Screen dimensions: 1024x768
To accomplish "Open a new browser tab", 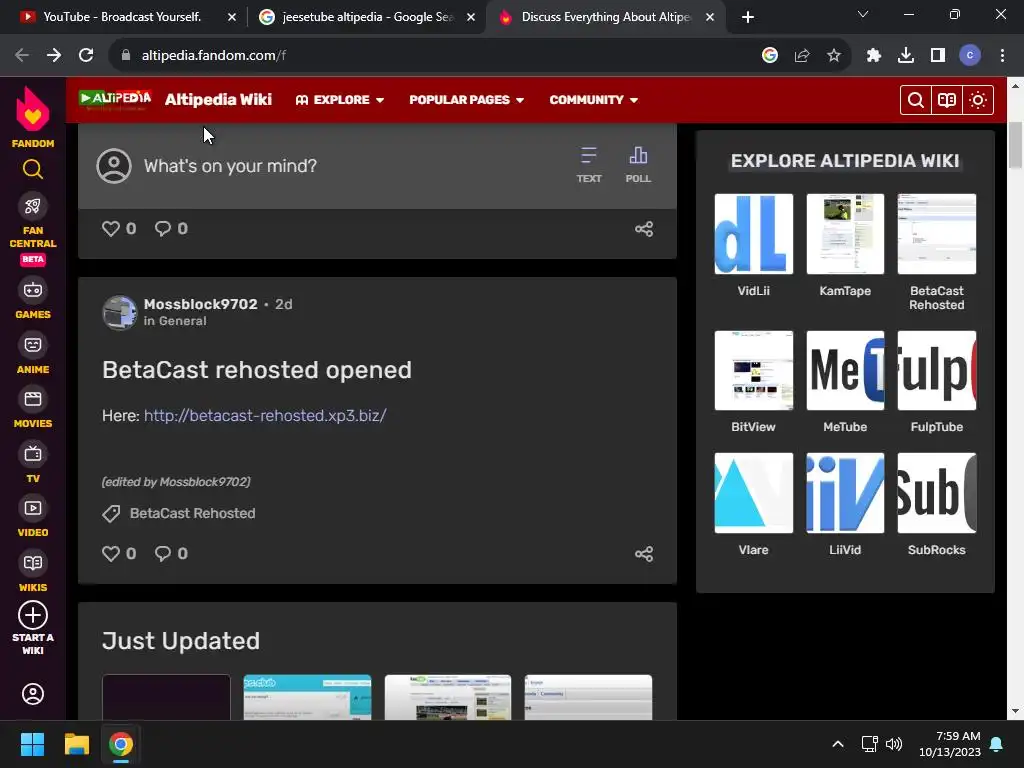I will [748, 17].
